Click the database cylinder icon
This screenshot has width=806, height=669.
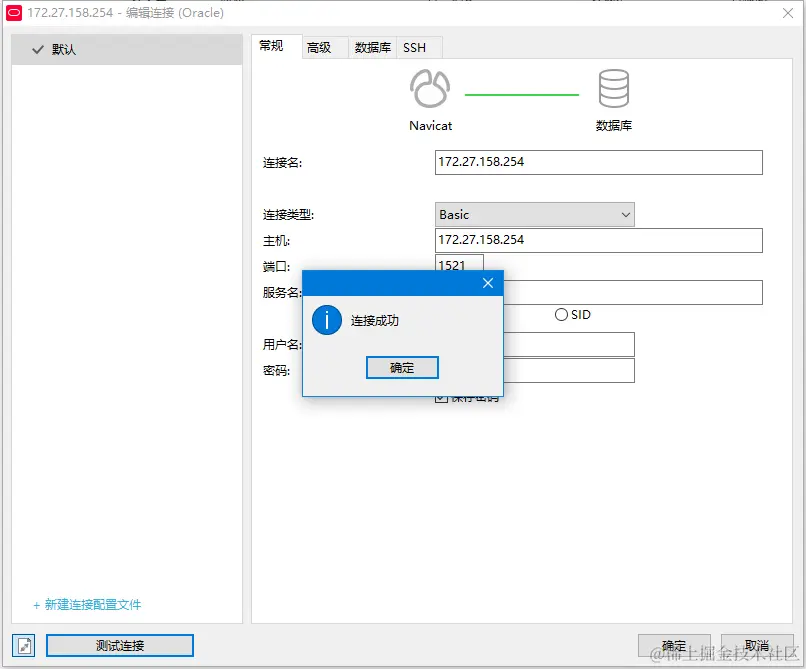(x=614, y=88)
